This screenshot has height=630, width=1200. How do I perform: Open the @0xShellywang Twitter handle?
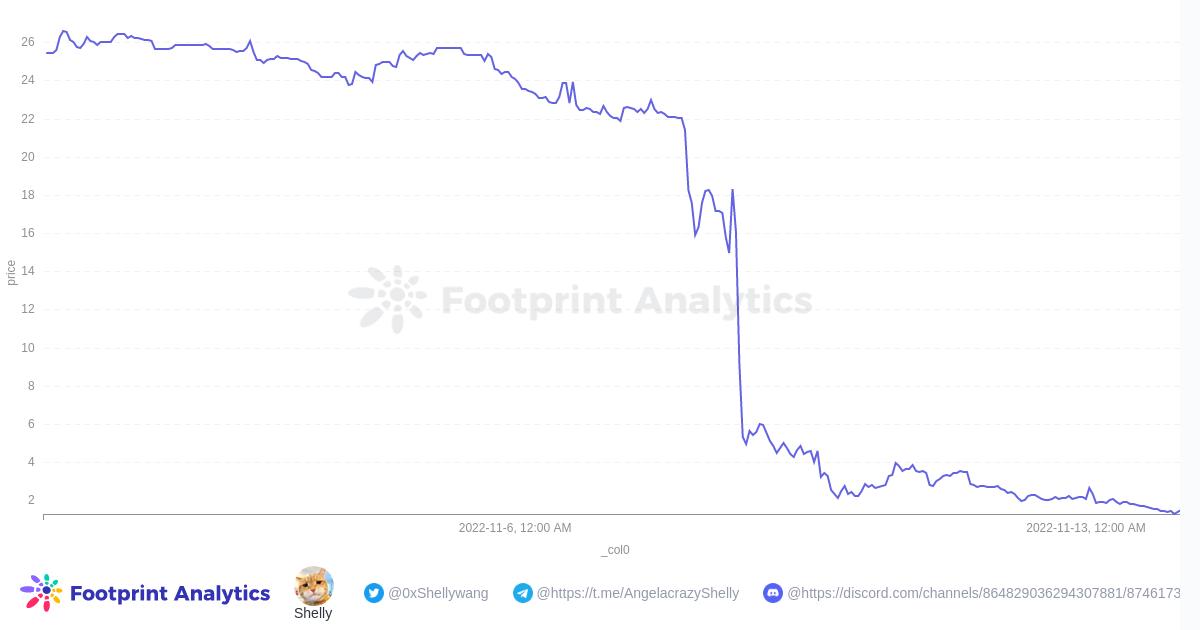pos(438,593)
